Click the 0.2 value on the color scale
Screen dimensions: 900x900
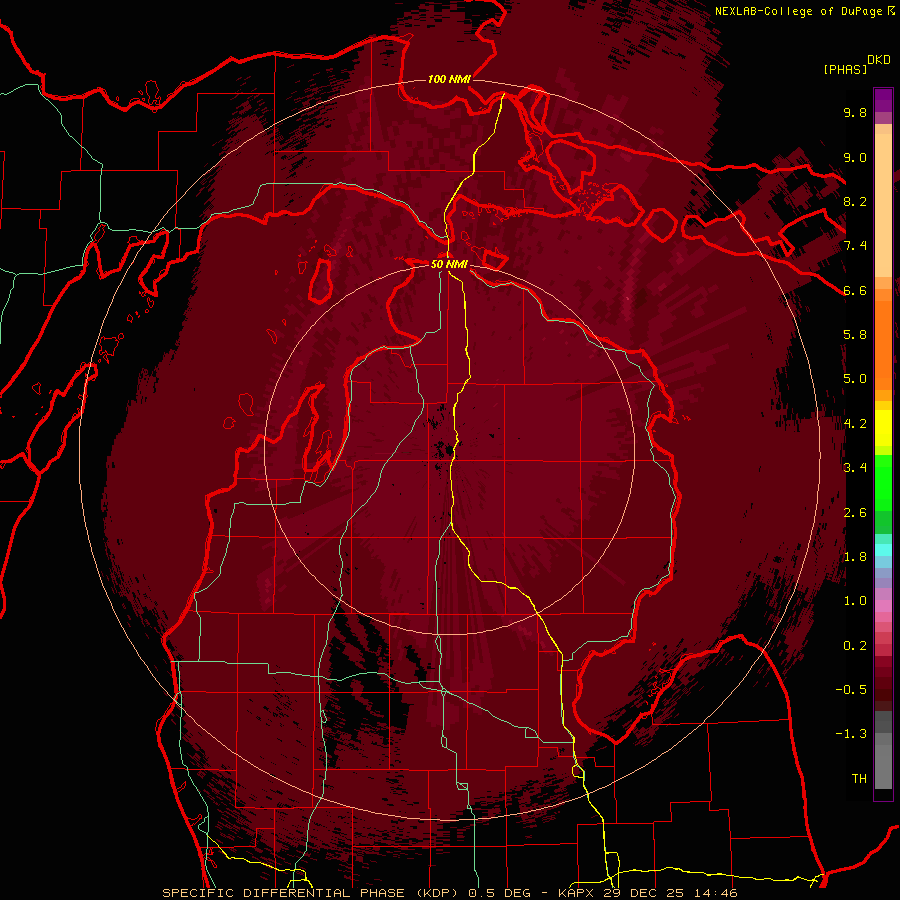[x=855, y=646]
